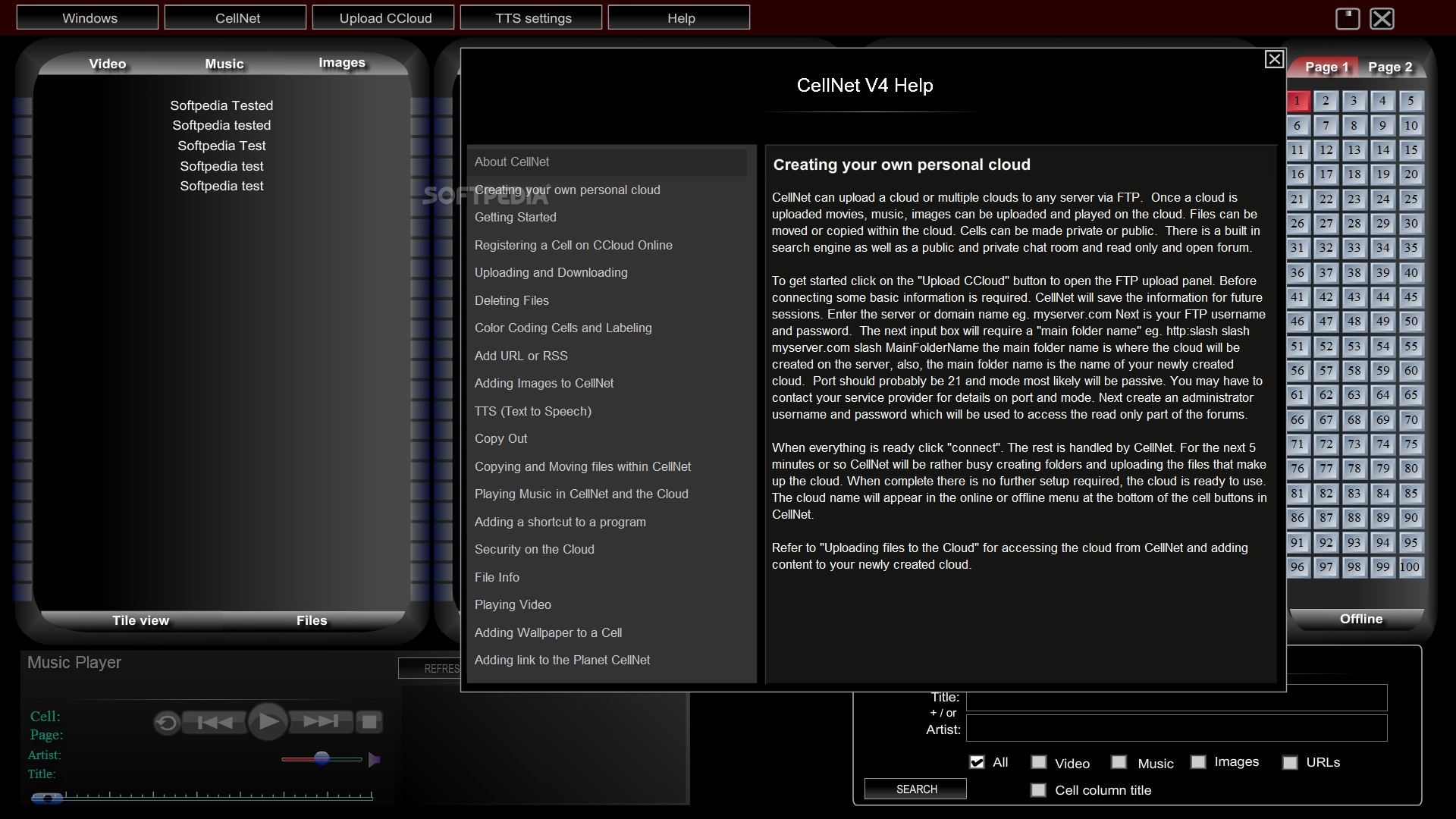This screenshot has width=1456, height=819.
Task: Switch to Files view
Action: coord(312,620)
